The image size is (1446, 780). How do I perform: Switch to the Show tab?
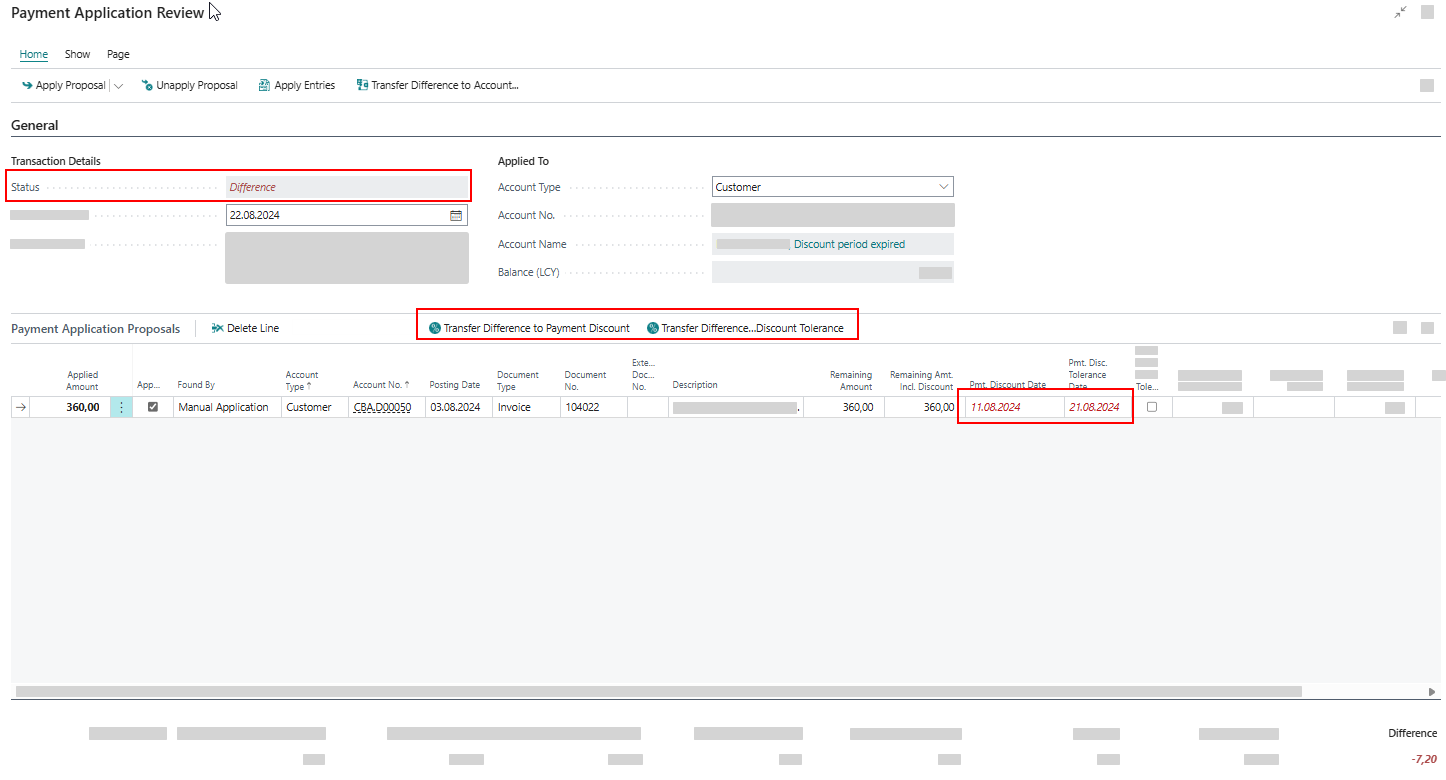pos(77,54)
